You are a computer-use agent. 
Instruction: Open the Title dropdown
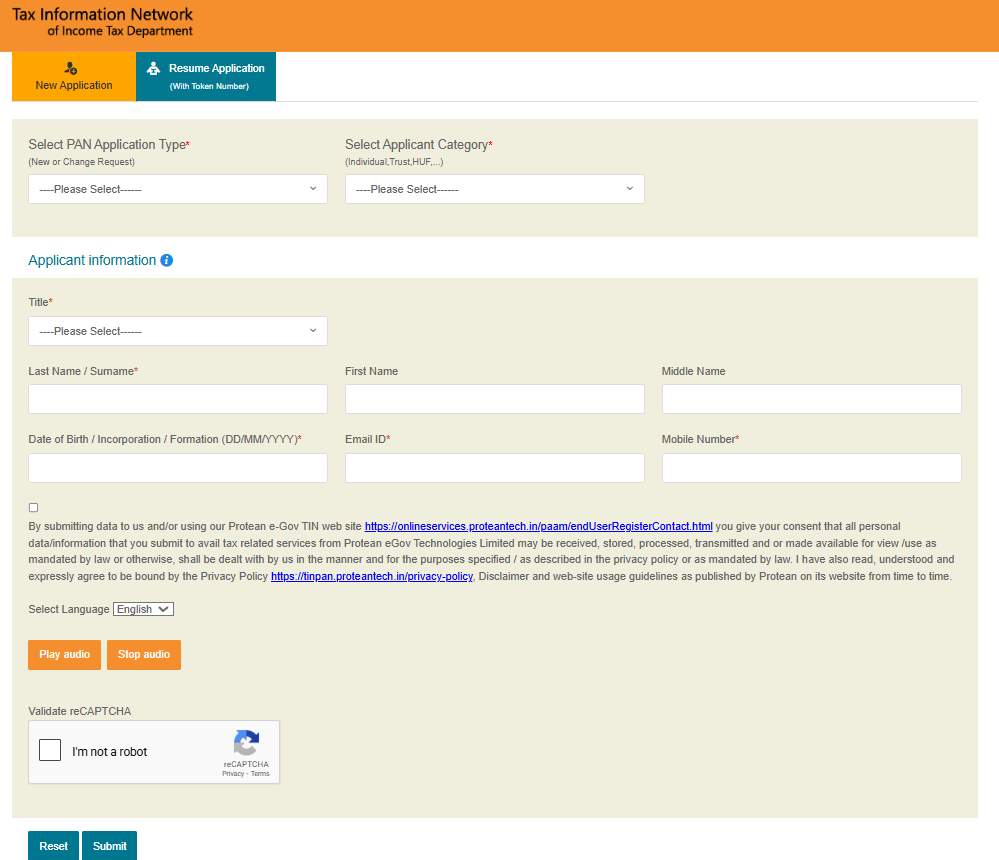[x=177, y=331]
